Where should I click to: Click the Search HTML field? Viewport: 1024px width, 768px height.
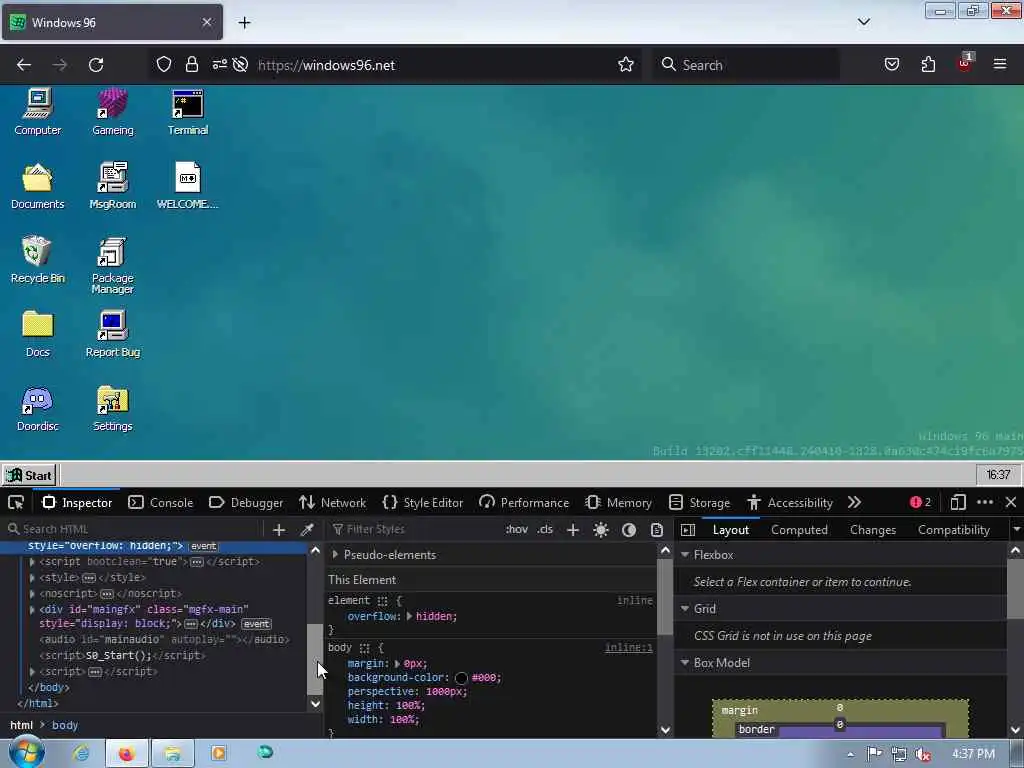pos(134,529)
